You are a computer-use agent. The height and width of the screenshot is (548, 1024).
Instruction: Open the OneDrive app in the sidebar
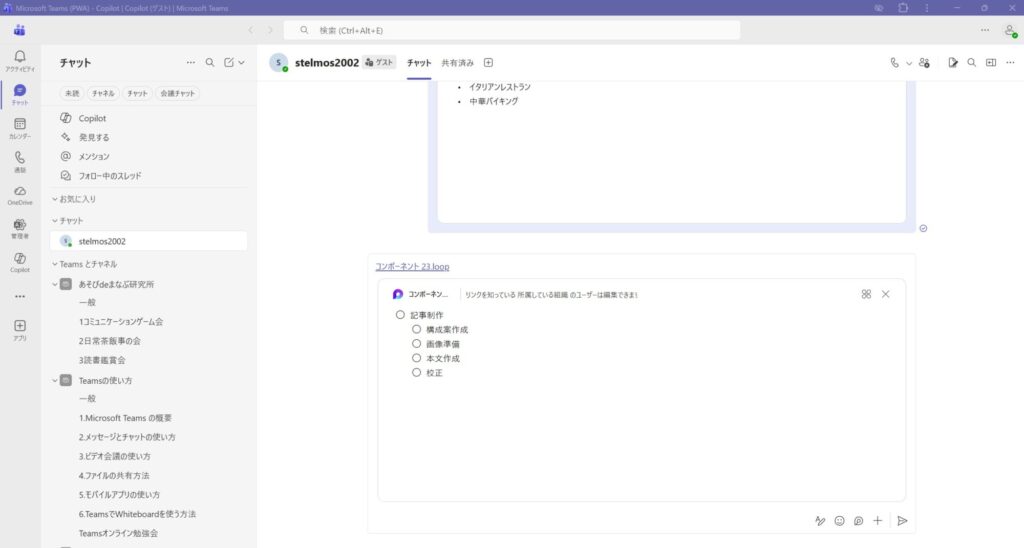(20, 192)
